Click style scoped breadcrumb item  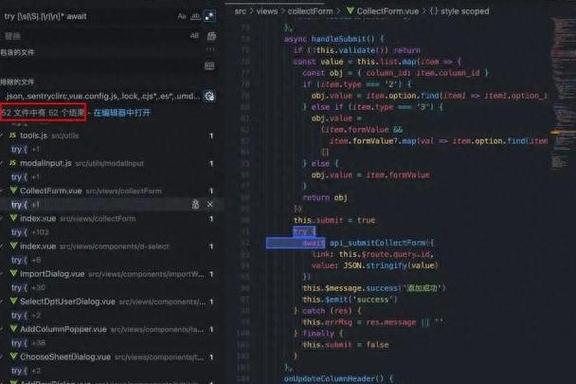pos(465,11)
